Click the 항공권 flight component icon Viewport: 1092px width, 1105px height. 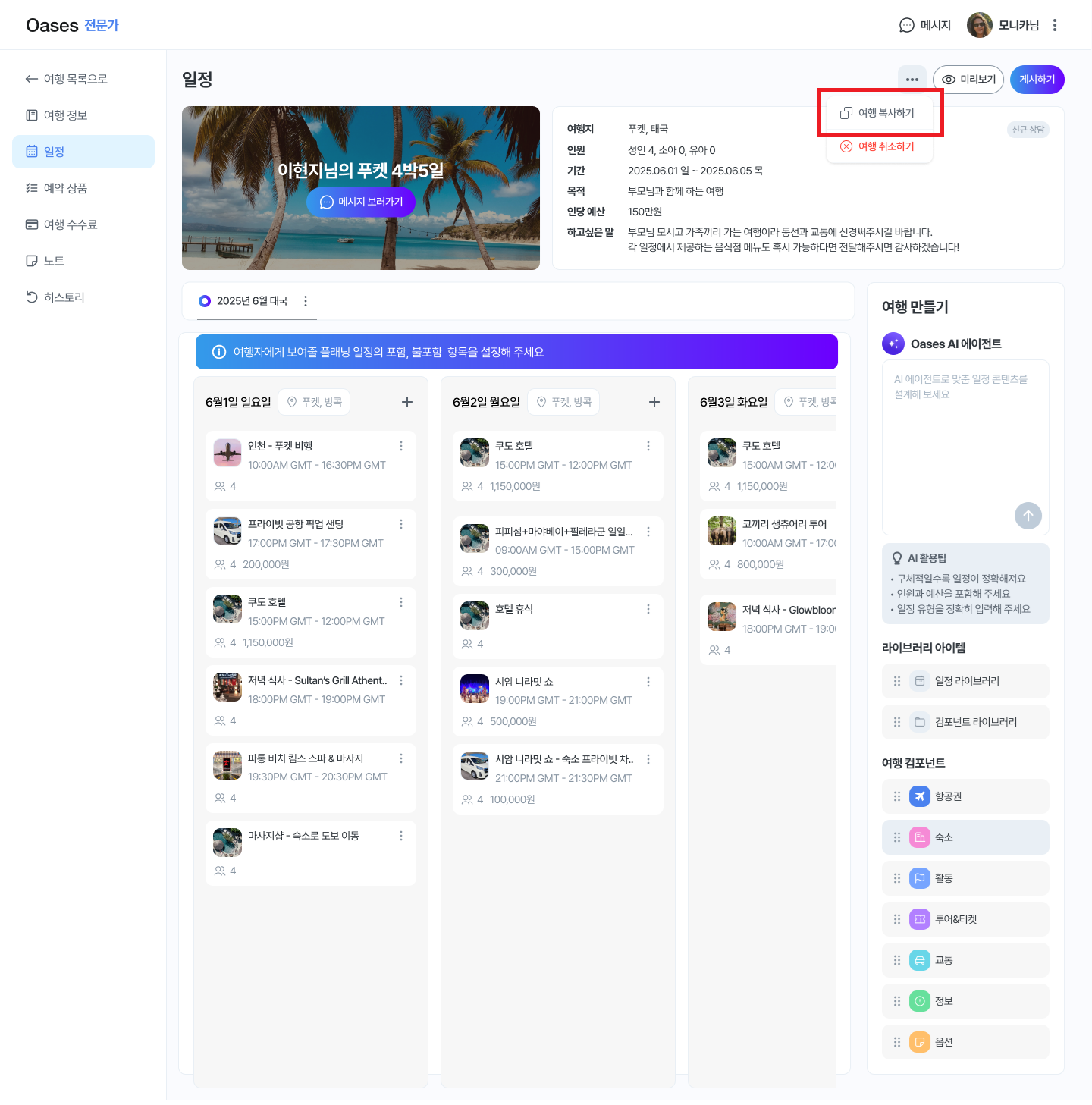point(919,796)
